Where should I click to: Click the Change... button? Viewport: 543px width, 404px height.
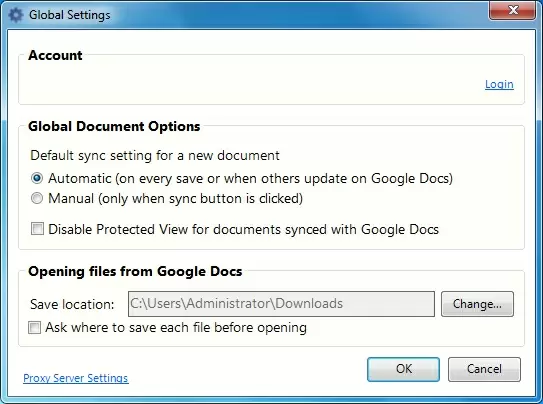[x=477, y=304]
